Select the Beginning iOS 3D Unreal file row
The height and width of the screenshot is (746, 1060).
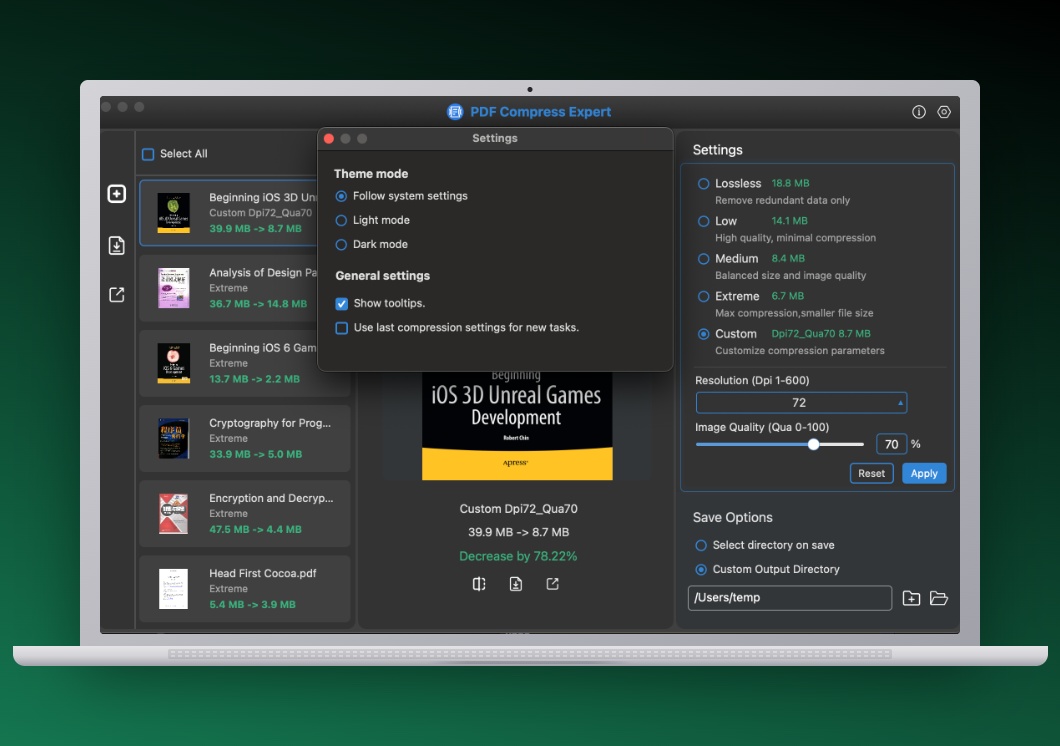(229, 212)
